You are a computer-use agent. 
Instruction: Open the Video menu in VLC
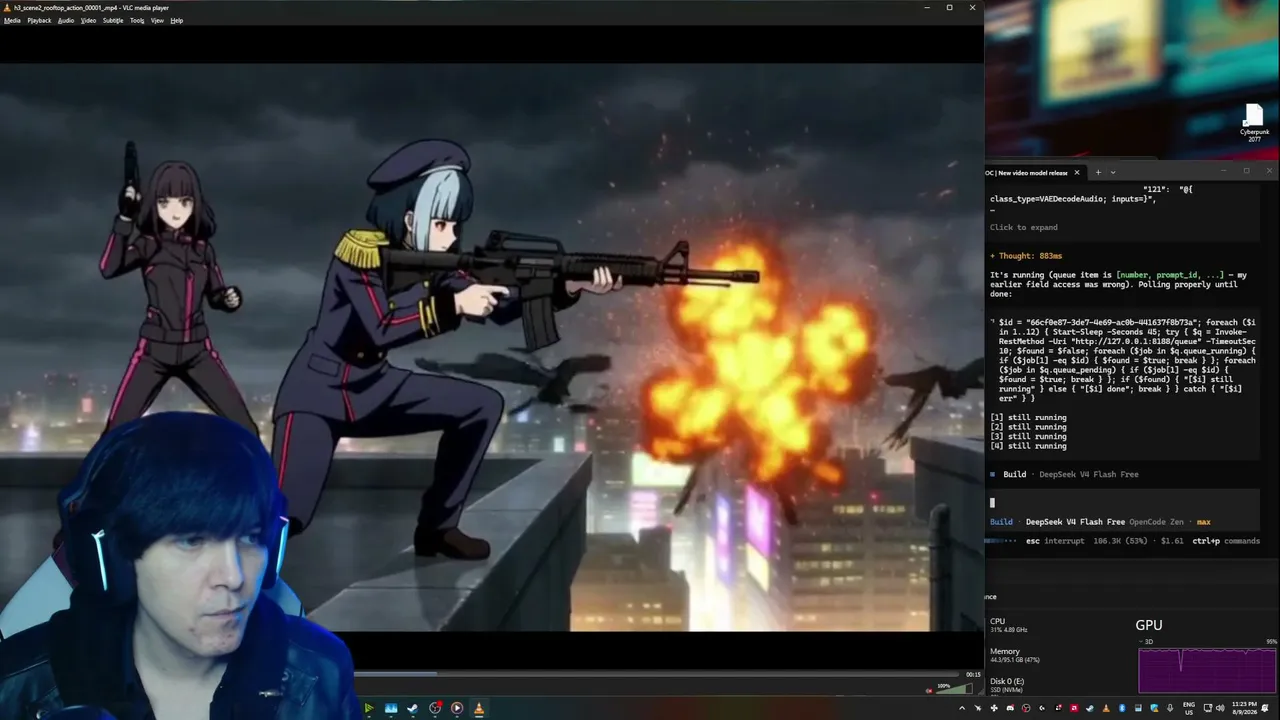[x=88, y=20]
